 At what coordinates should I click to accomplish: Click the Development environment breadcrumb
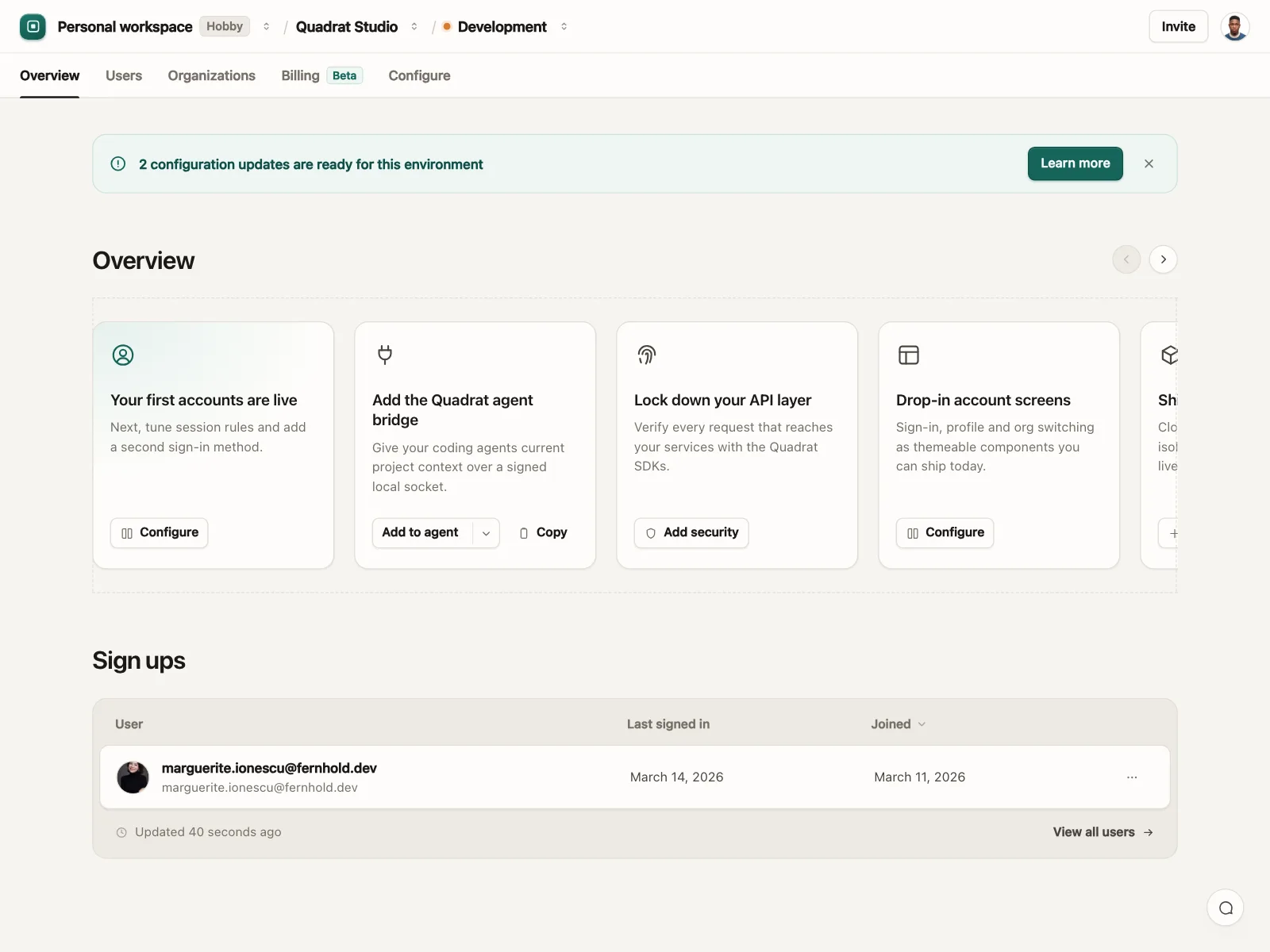click(502, 27)
